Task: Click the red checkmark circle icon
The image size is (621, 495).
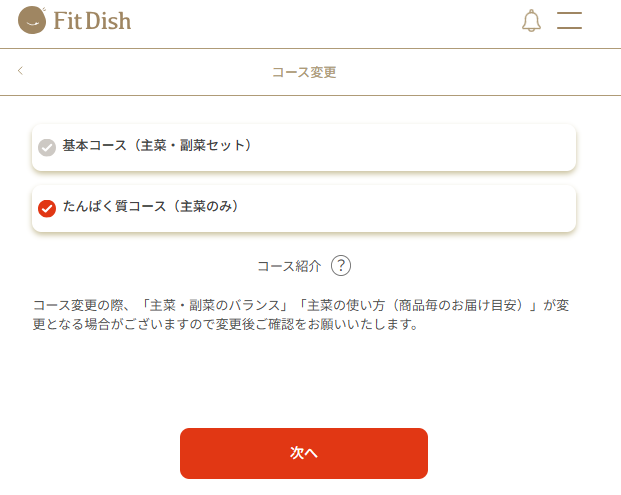Action: pyautogui.click(x=46, y=208)
